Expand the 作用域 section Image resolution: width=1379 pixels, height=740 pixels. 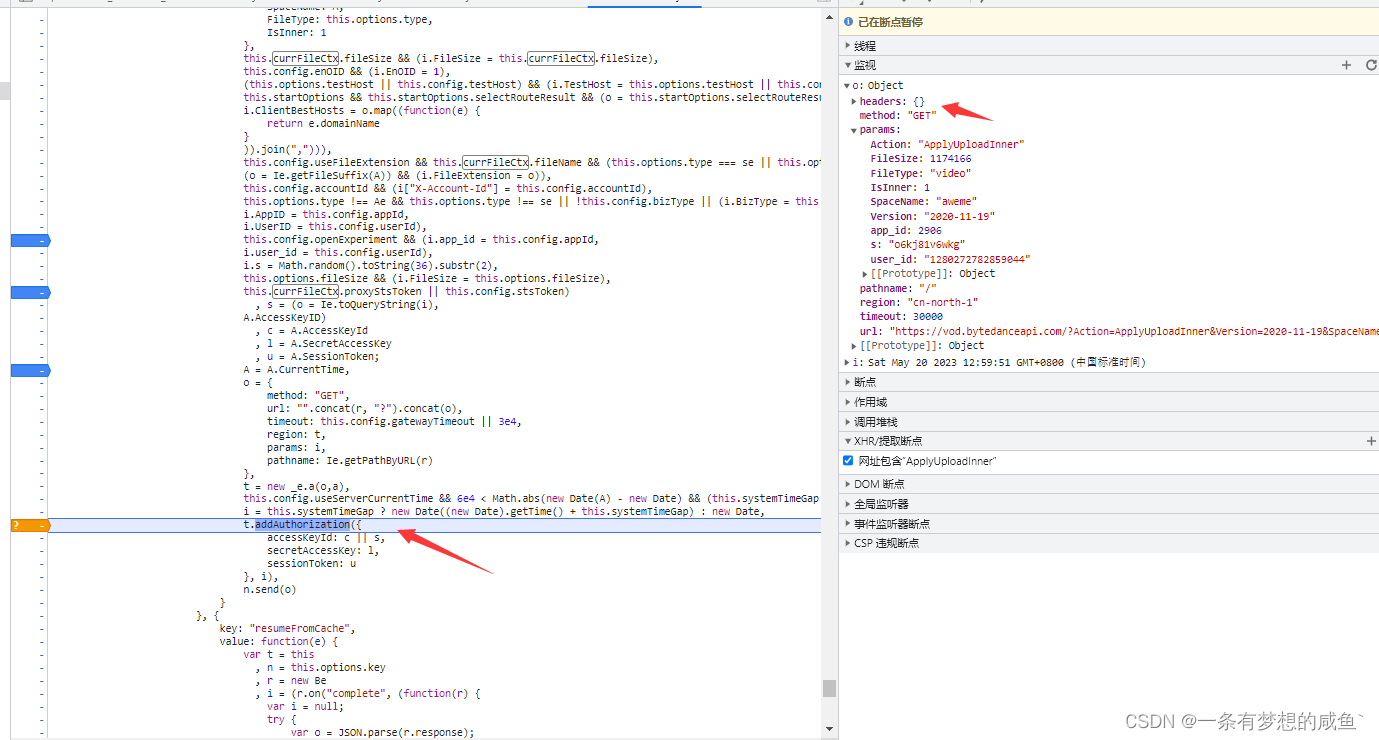point(848,402)
